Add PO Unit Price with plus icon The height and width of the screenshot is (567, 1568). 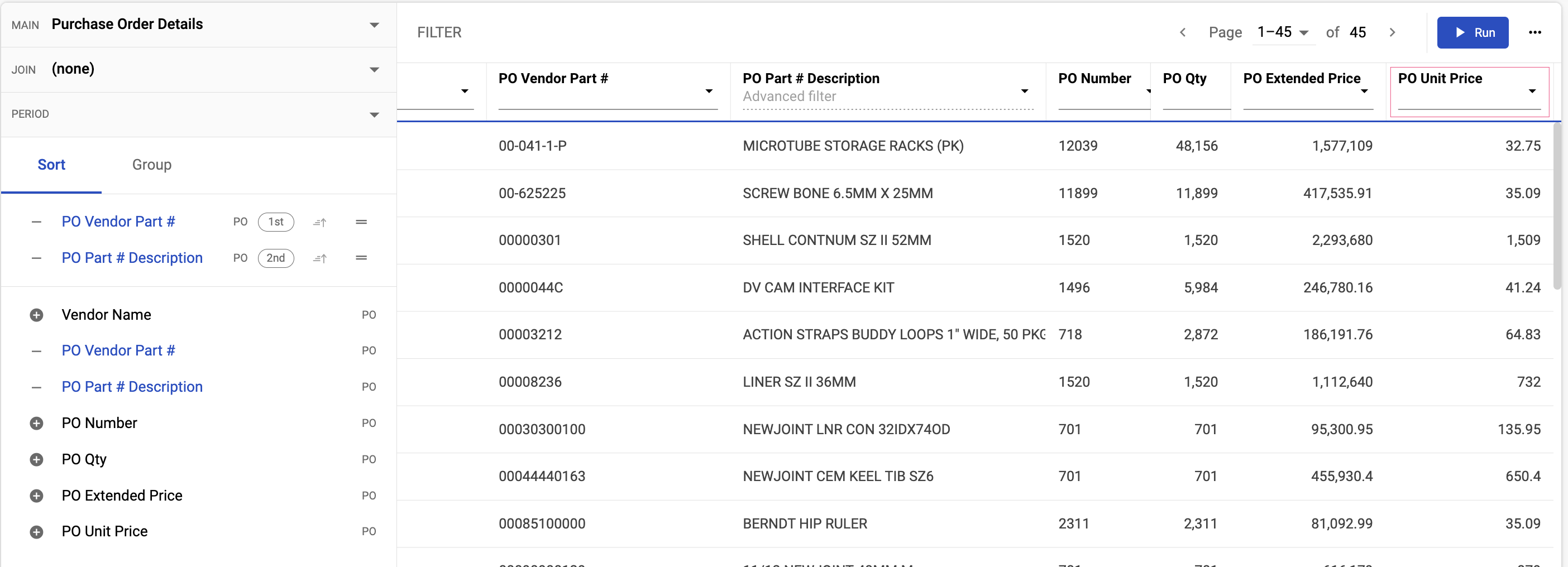[x=36, y=532]
